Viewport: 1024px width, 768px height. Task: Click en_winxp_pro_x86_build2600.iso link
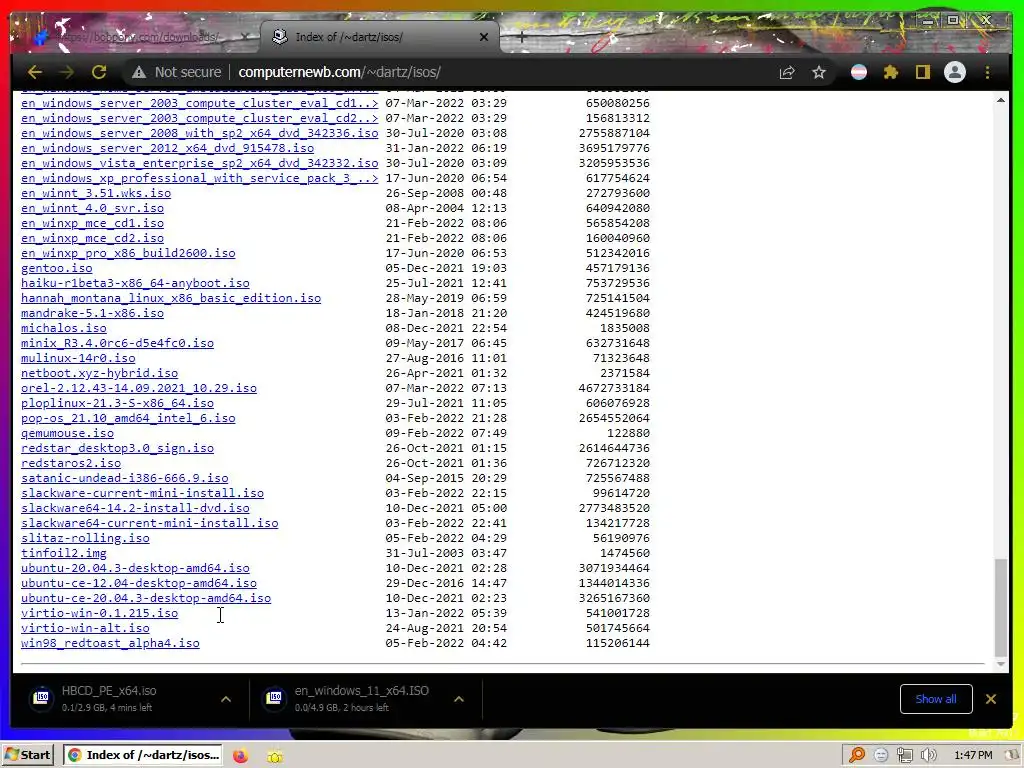click(x=128, y=253)
